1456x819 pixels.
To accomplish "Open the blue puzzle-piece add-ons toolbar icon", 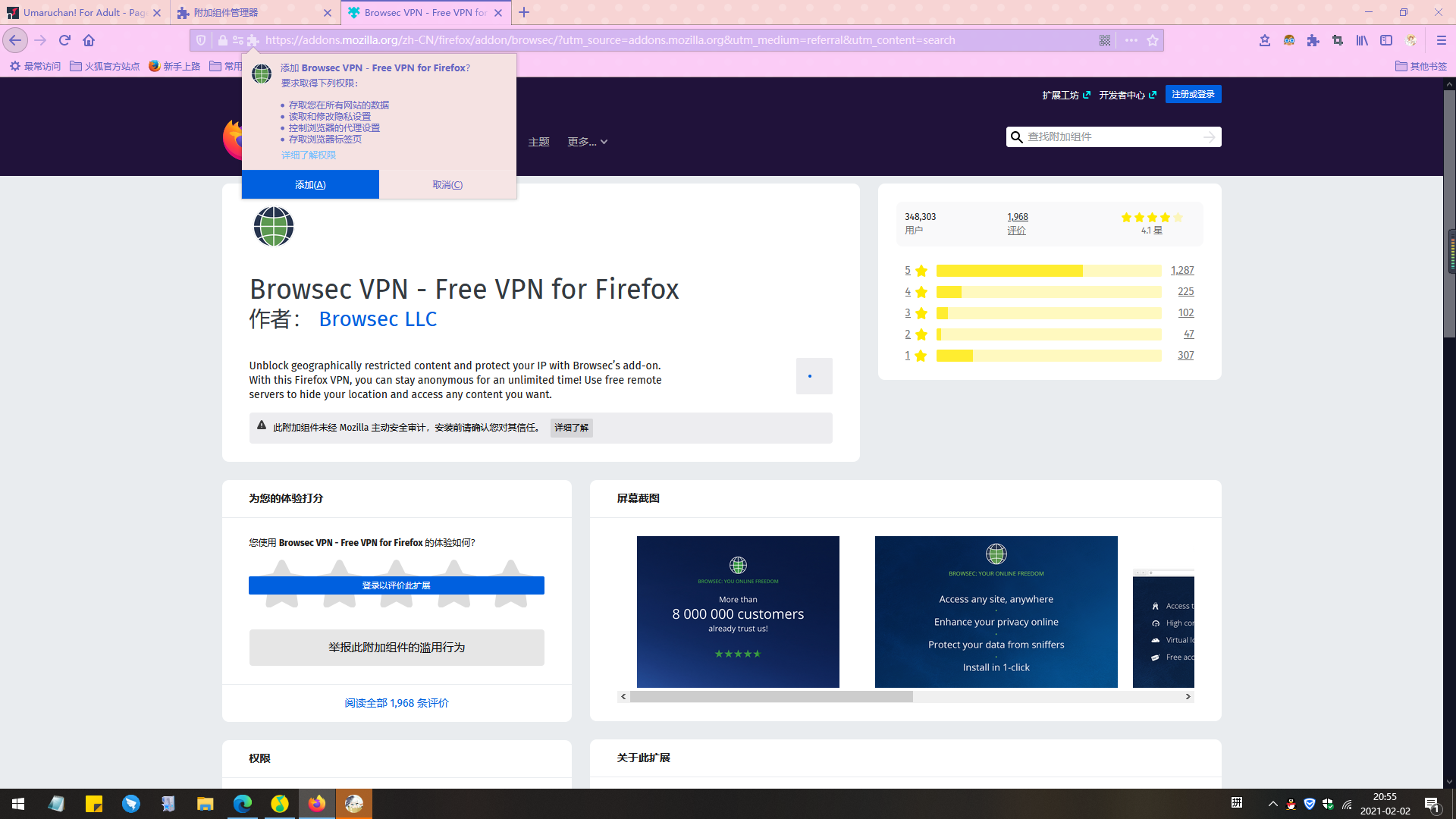I will (1313, 40).
